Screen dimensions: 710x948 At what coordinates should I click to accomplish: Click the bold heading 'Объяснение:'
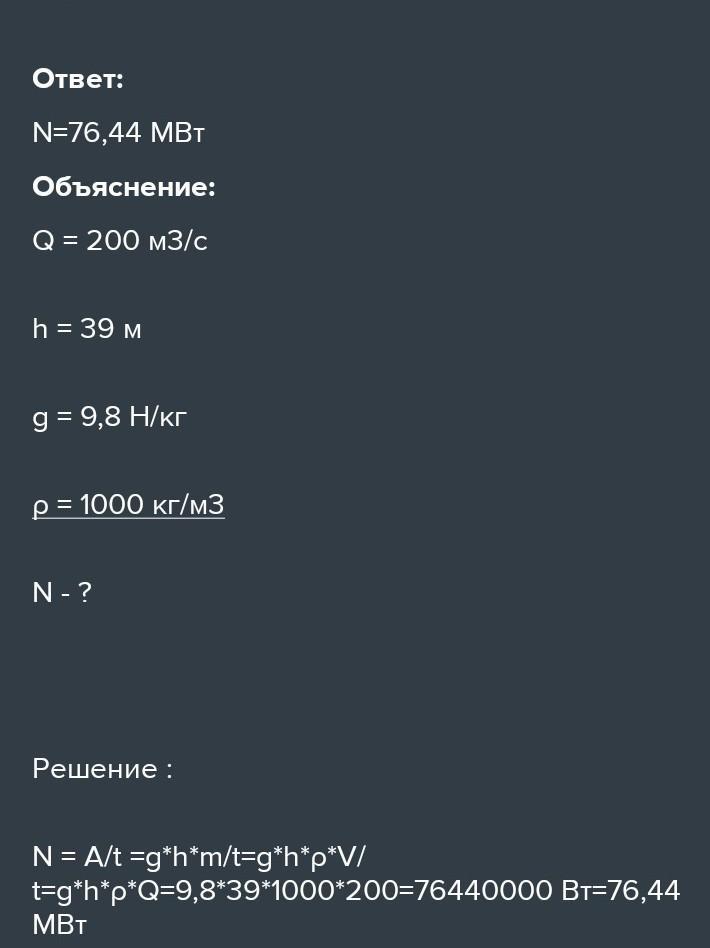click(123, 187)
